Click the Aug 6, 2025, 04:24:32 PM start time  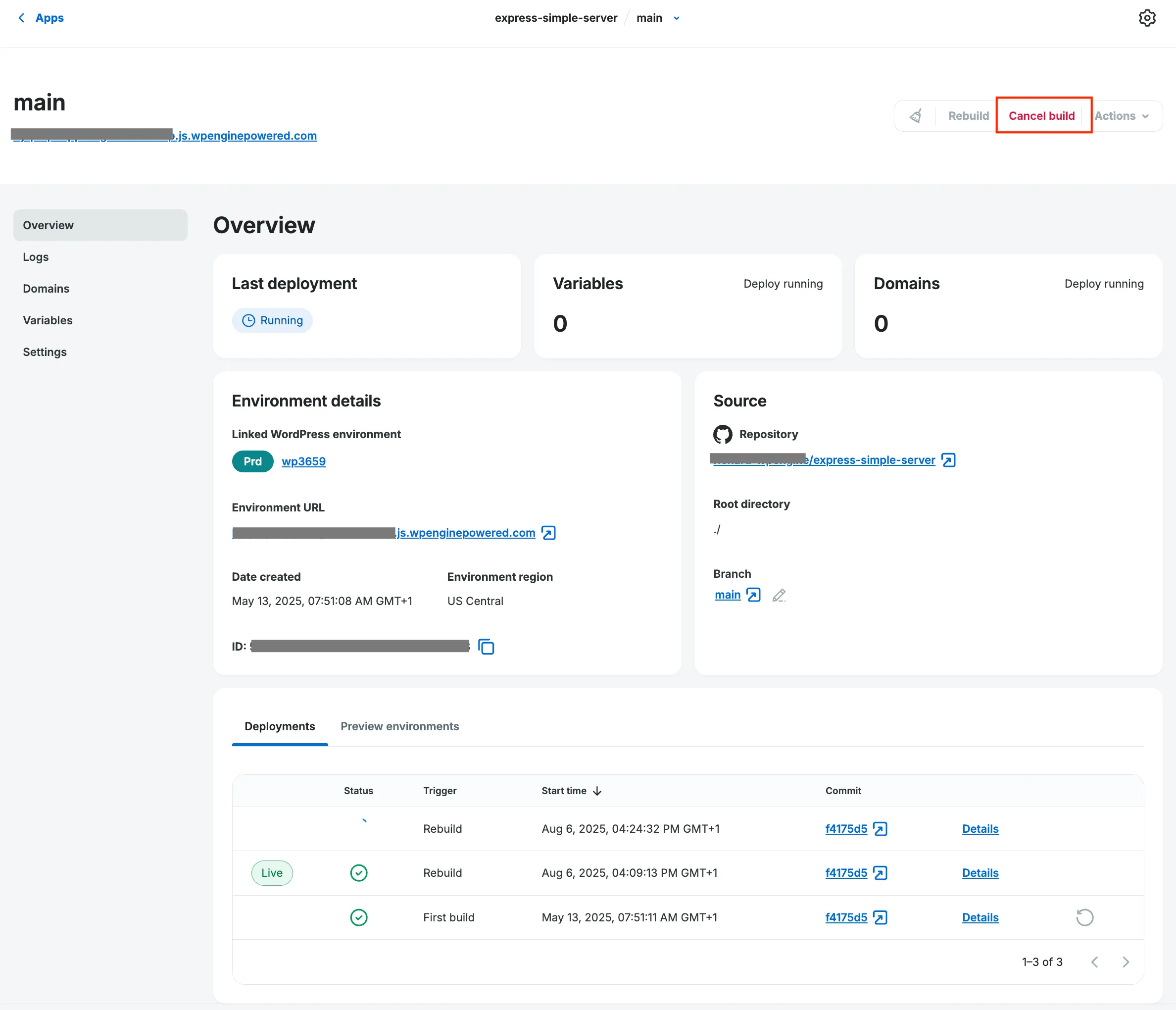(630, 829)
